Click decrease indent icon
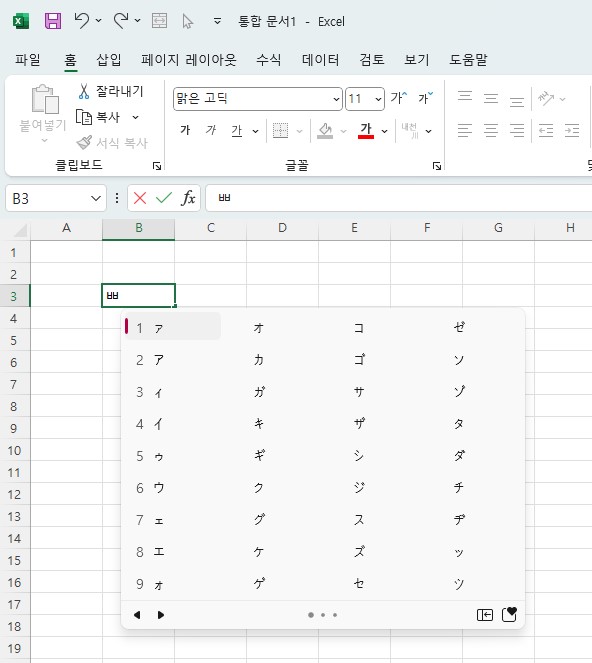The width and height of the screenshot is (592, 663). pyautogui.click(x=546, y=131)
